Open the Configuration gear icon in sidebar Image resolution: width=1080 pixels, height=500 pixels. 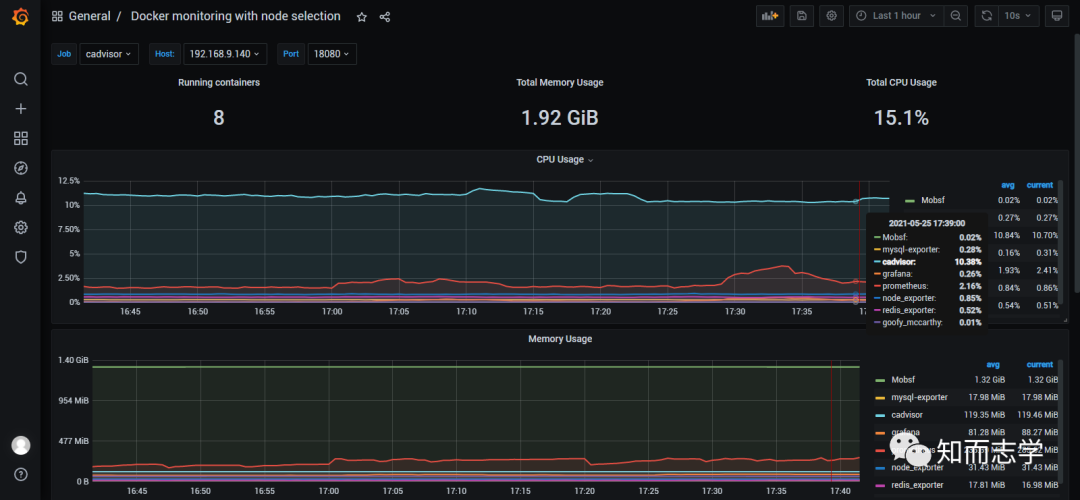coord(21,227)
